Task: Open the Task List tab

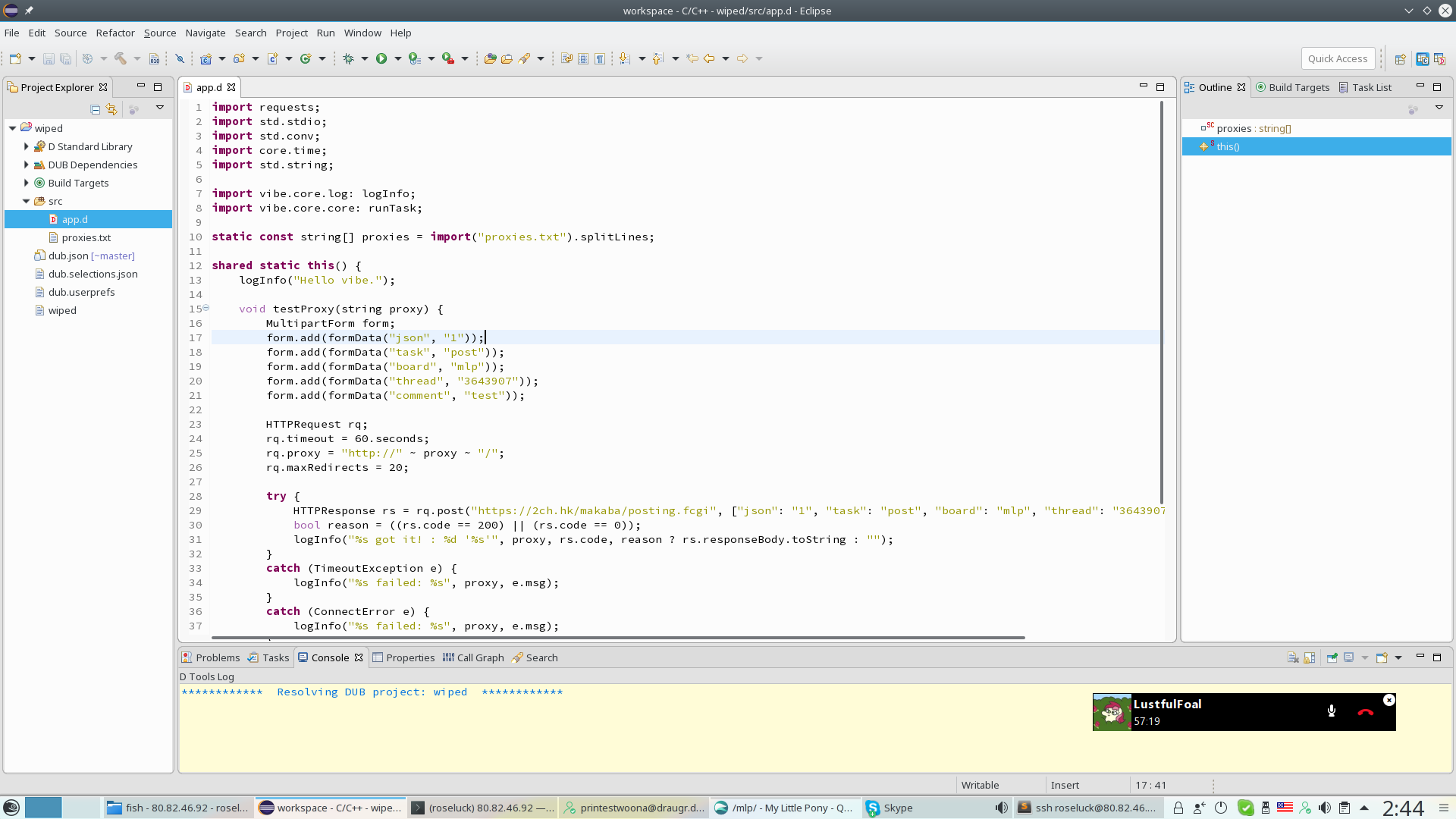Action: (1365, 87)
